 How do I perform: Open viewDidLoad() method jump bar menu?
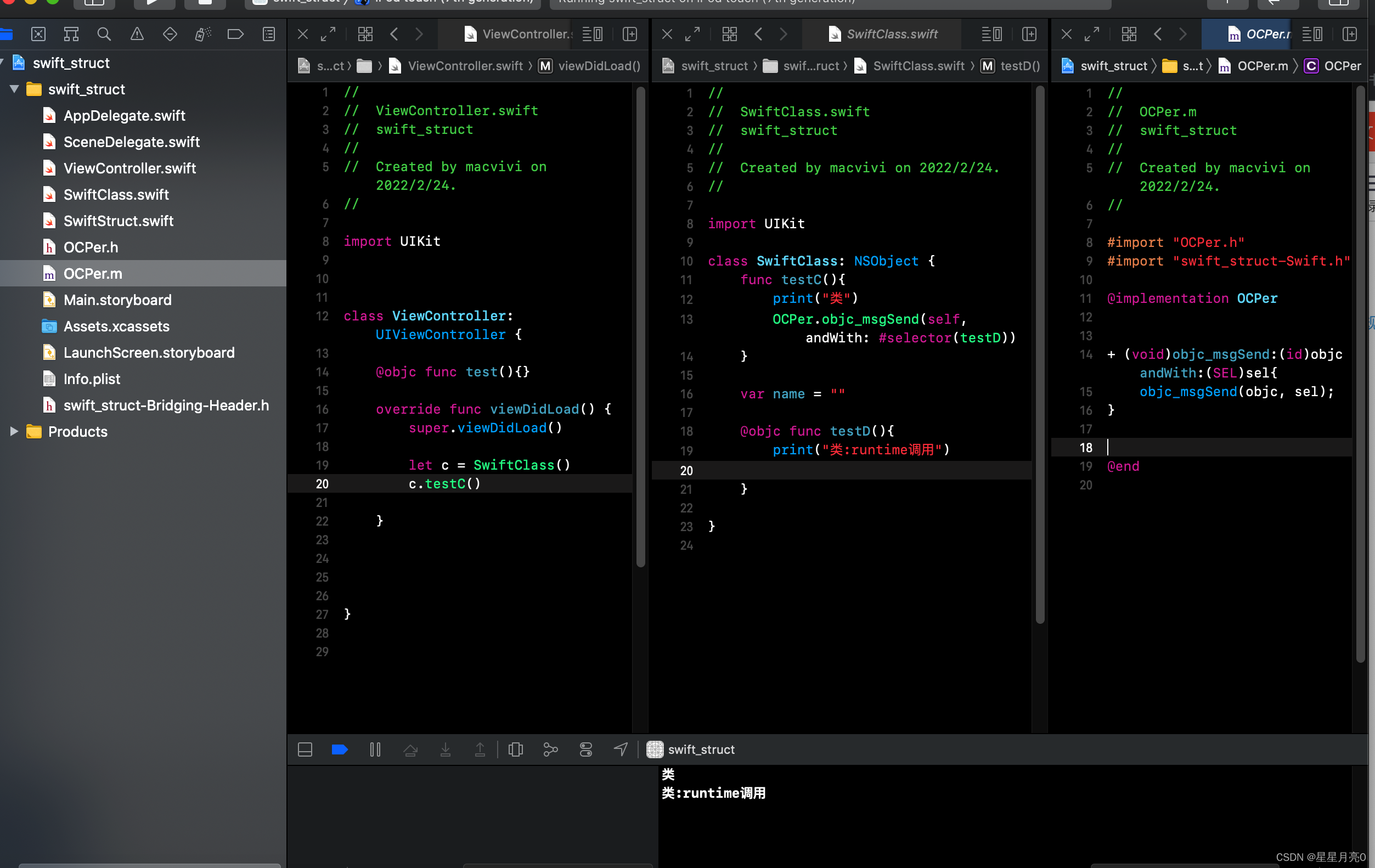click(590, 66)
